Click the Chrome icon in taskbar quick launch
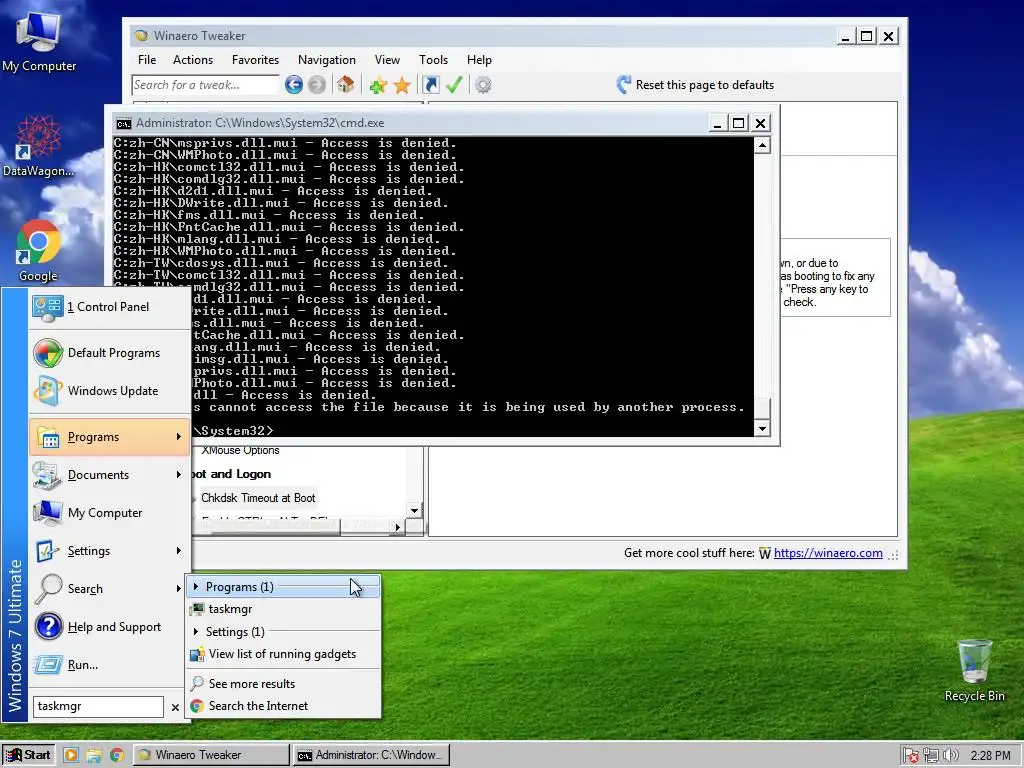 (117, 755)
